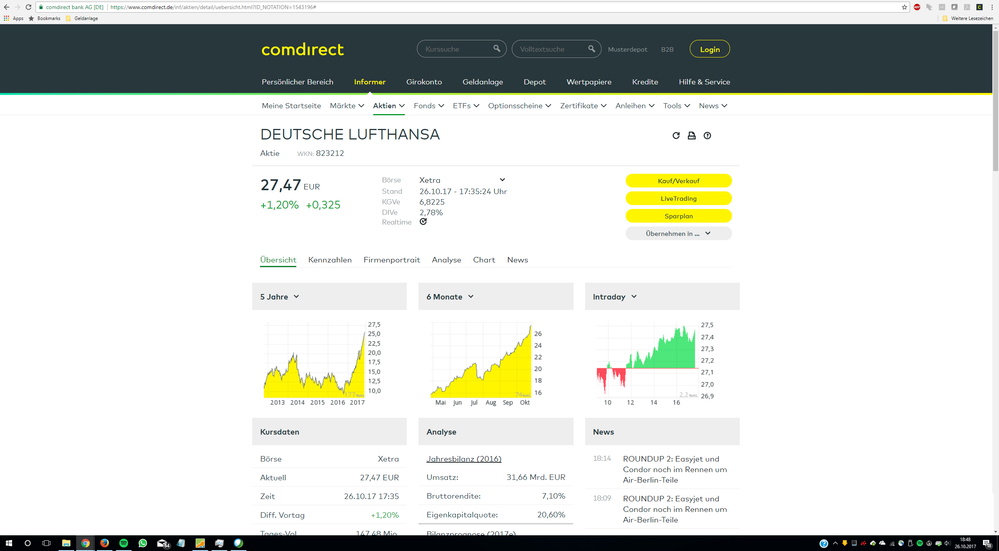This screenshot has height=551, width=999.
Task: Click the comdirect logo
Action: point(302,49)
